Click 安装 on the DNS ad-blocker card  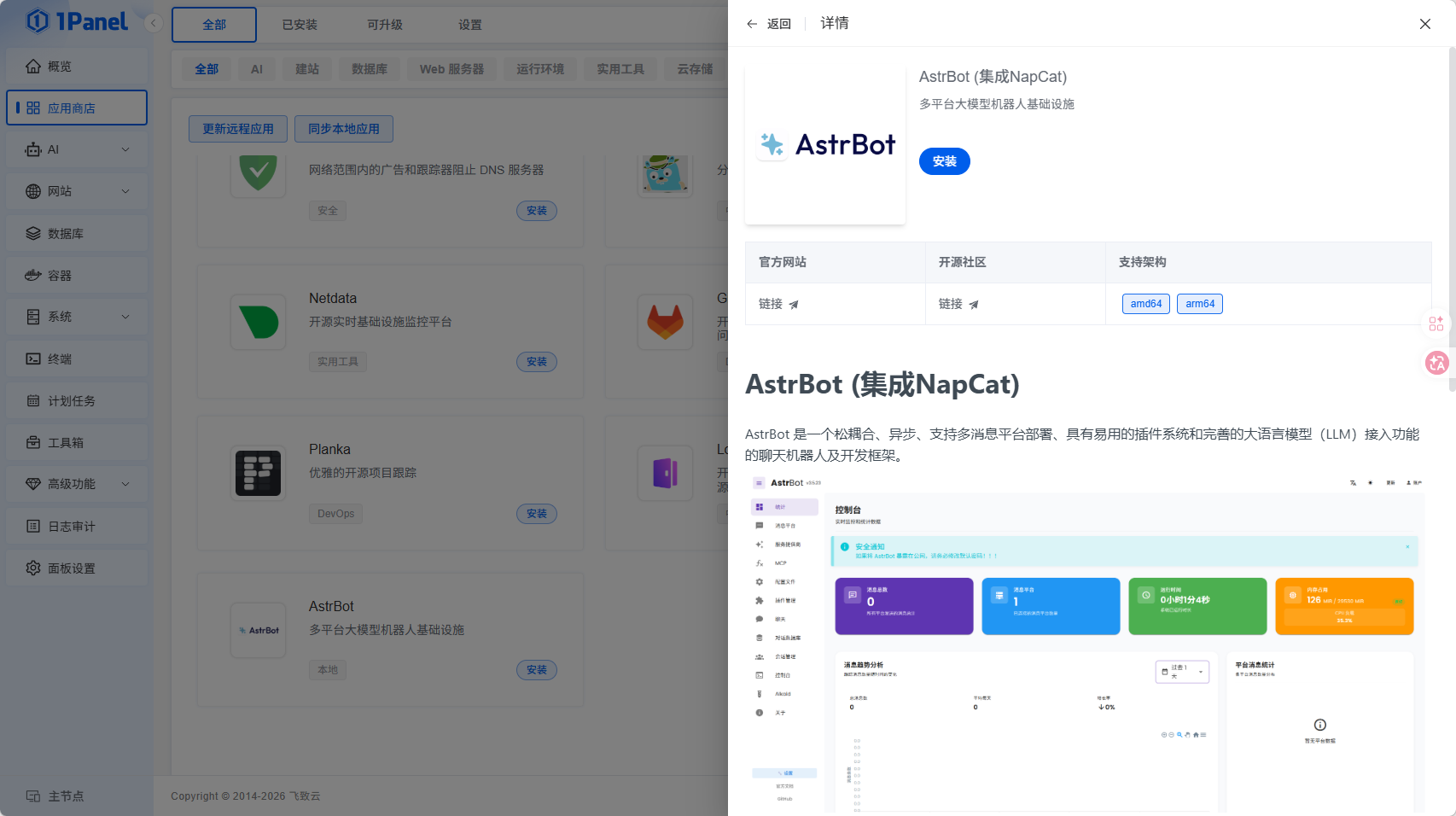[x=537, y=211]
